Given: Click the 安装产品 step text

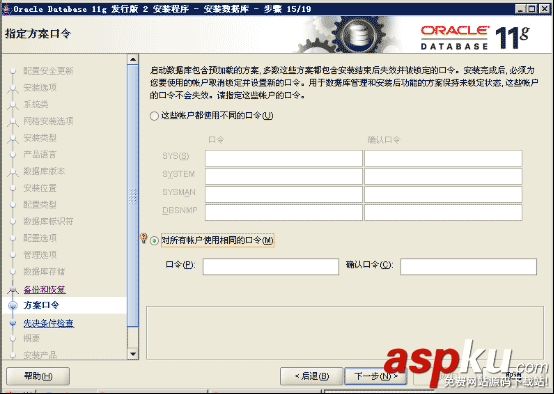Looking at the screenshot, I should click(40, 355).
